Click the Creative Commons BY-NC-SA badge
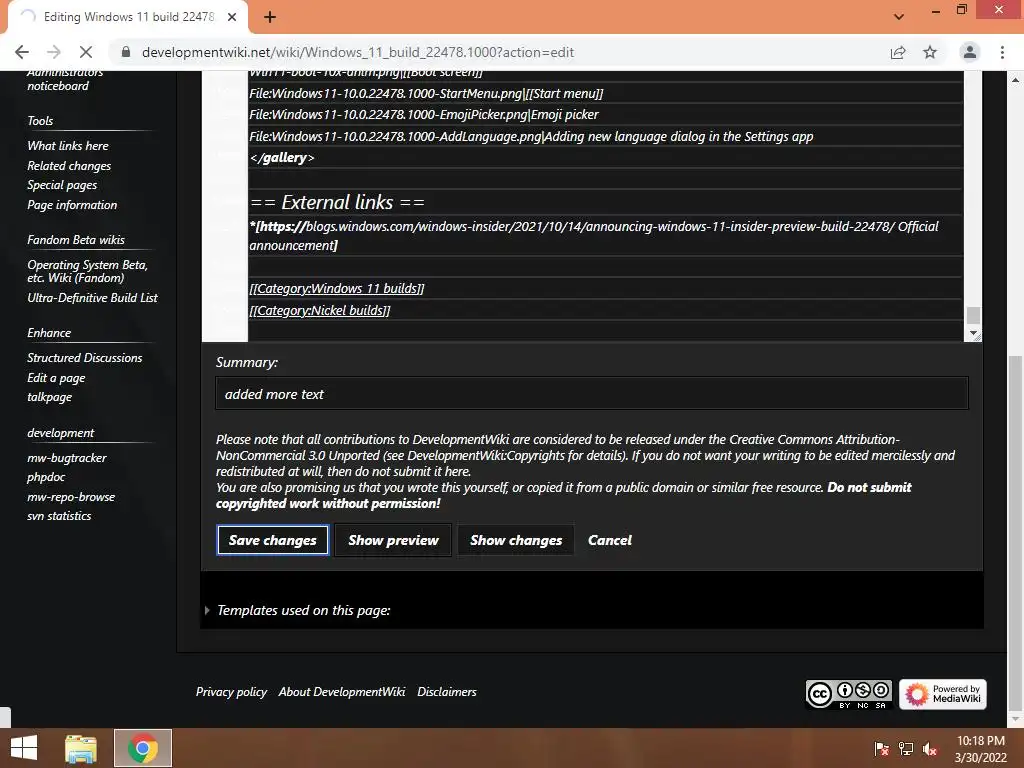The image size is (1024, 768). pyautogui.click(x=848, y=694)
